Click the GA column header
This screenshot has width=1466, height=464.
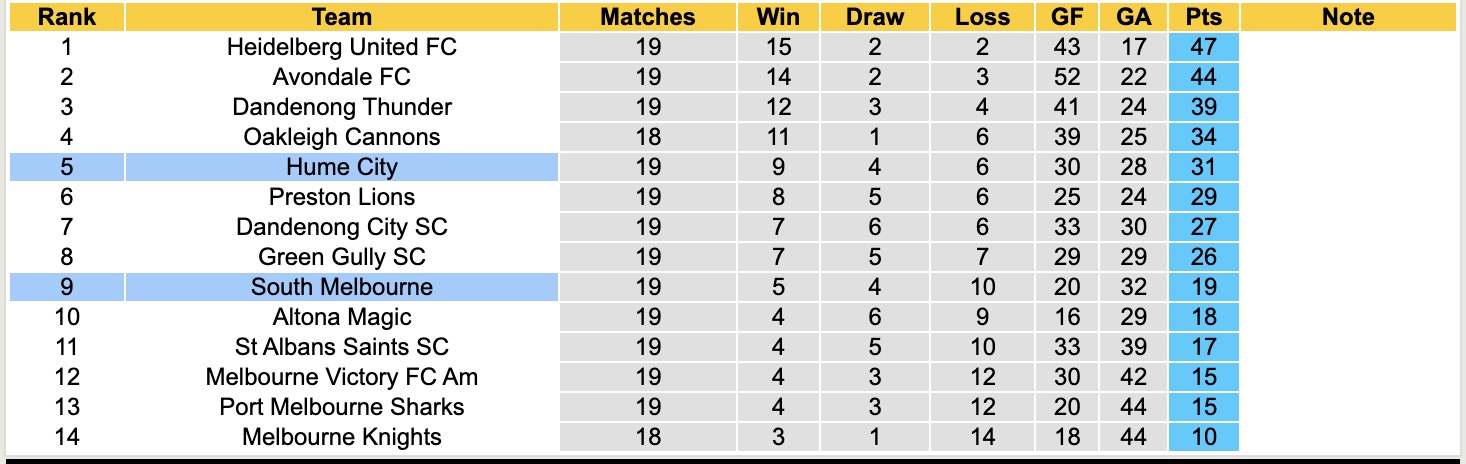click(x=1132, y=17)
